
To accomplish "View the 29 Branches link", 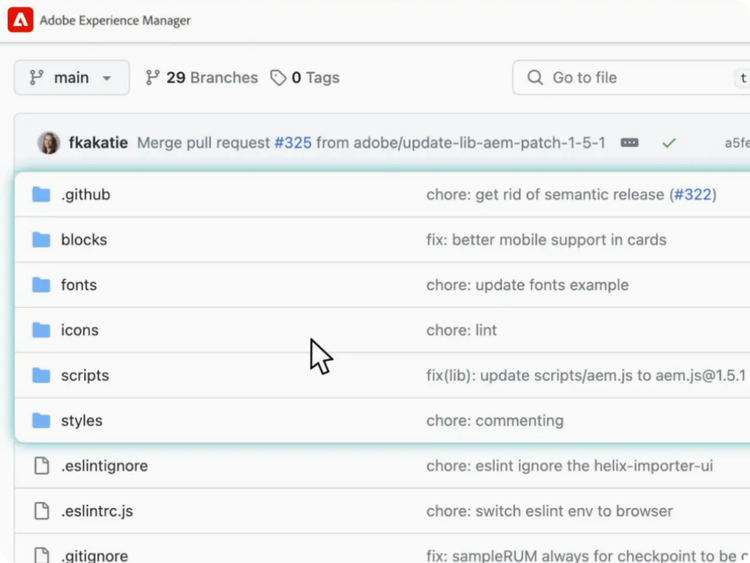I will pos(201,77).
